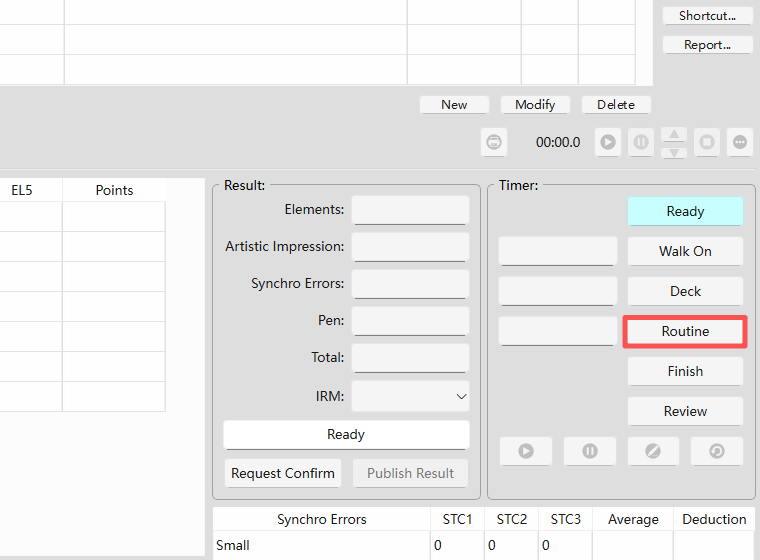Click the Walk On timer button
Viewport: 760px width, 560px height.
[x=685, y=251]
